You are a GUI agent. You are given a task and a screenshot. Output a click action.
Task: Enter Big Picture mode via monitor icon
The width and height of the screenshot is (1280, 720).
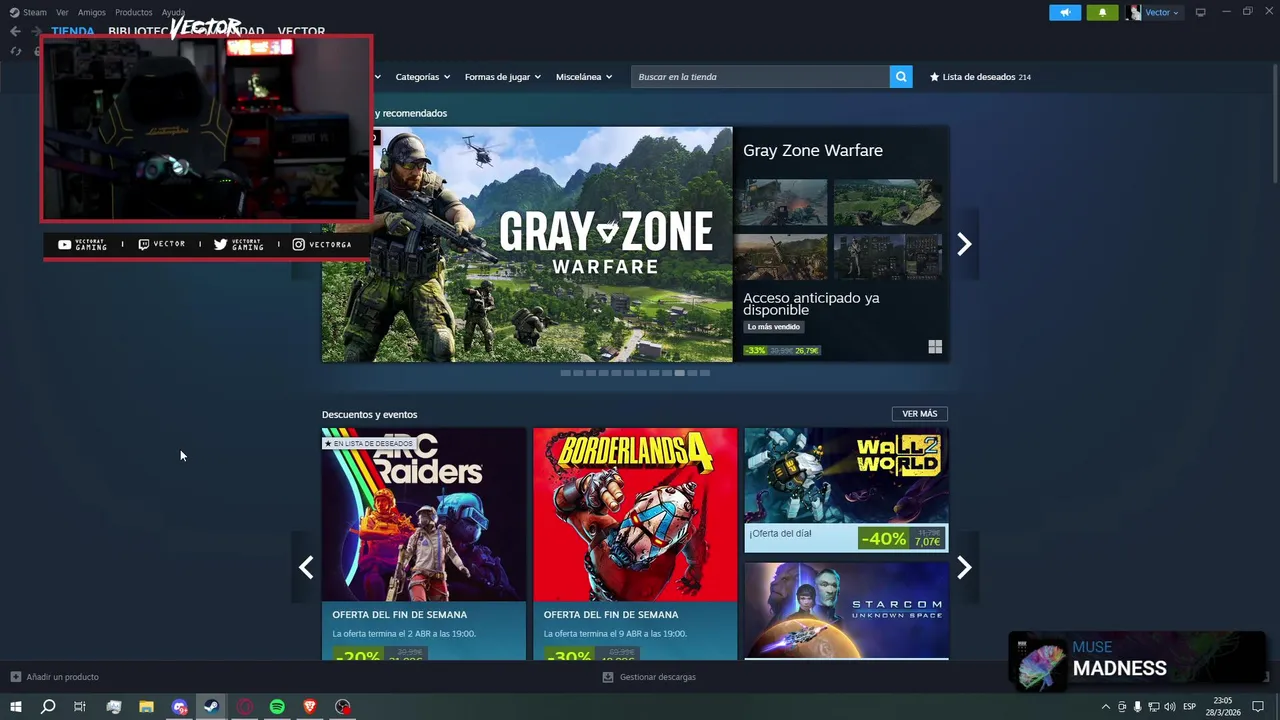coord(1200,12)
